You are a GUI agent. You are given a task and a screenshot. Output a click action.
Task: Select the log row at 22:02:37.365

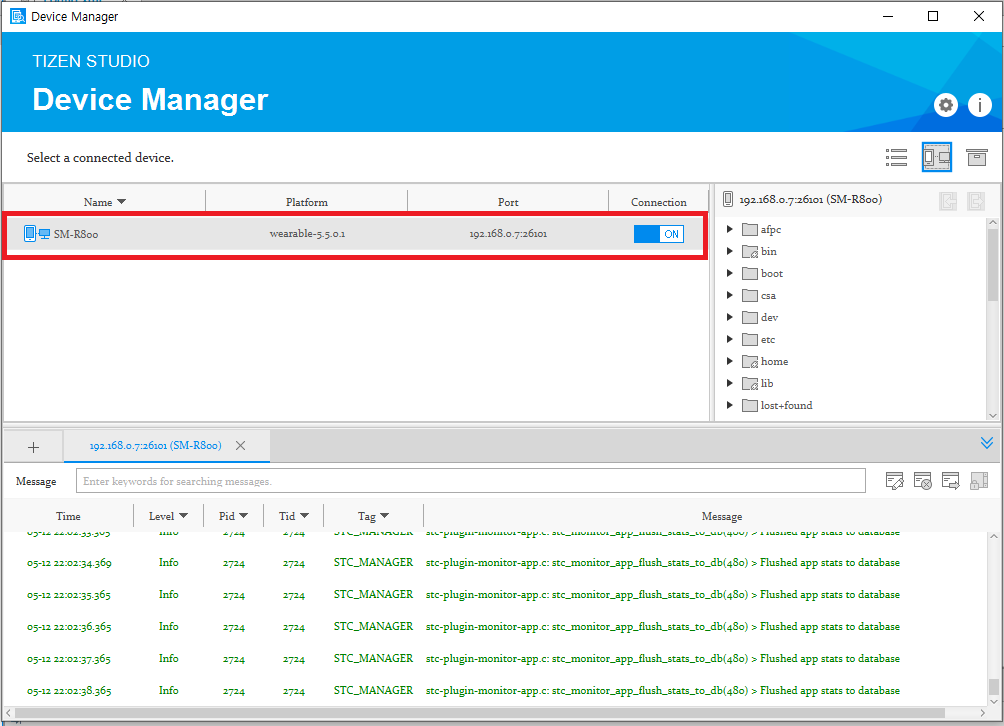495,659
